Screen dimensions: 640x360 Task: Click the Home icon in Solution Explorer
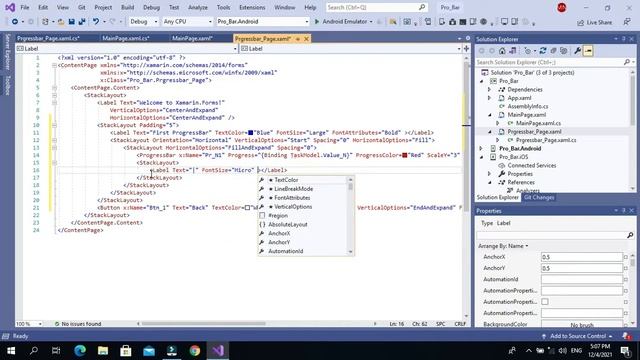[502, 51]
